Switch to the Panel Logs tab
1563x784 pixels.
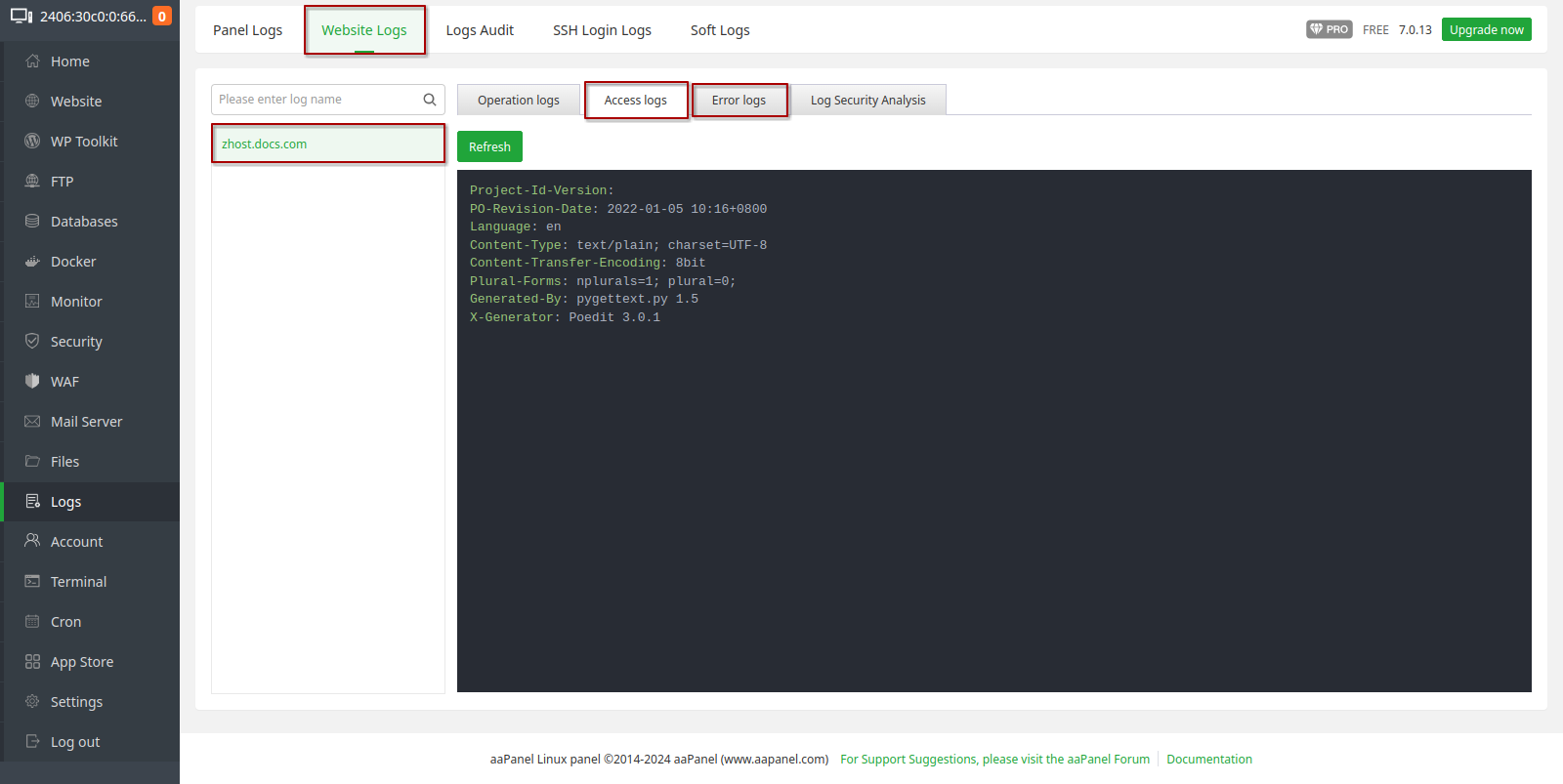pyautogui.click(x=247, y=30)
